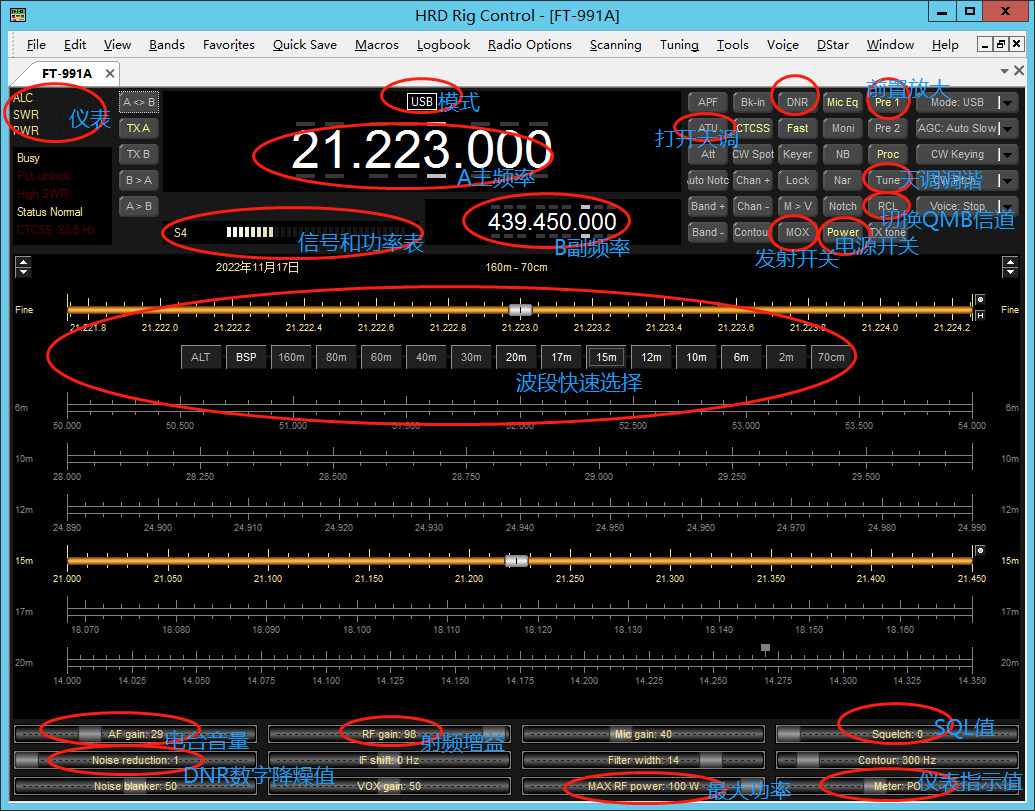Open the Quick Save menu
This screenshot has width=1035, height=811.
point(304,44)
